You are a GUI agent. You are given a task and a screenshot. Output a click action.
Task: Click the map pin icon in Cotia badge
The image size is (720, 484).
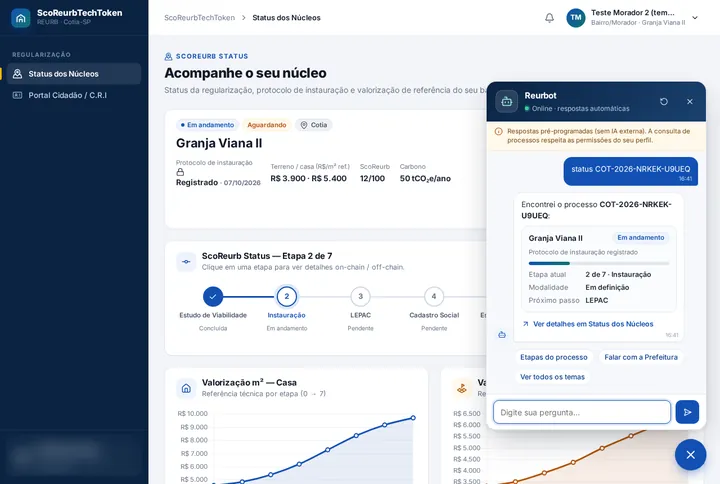click(304, 125)
